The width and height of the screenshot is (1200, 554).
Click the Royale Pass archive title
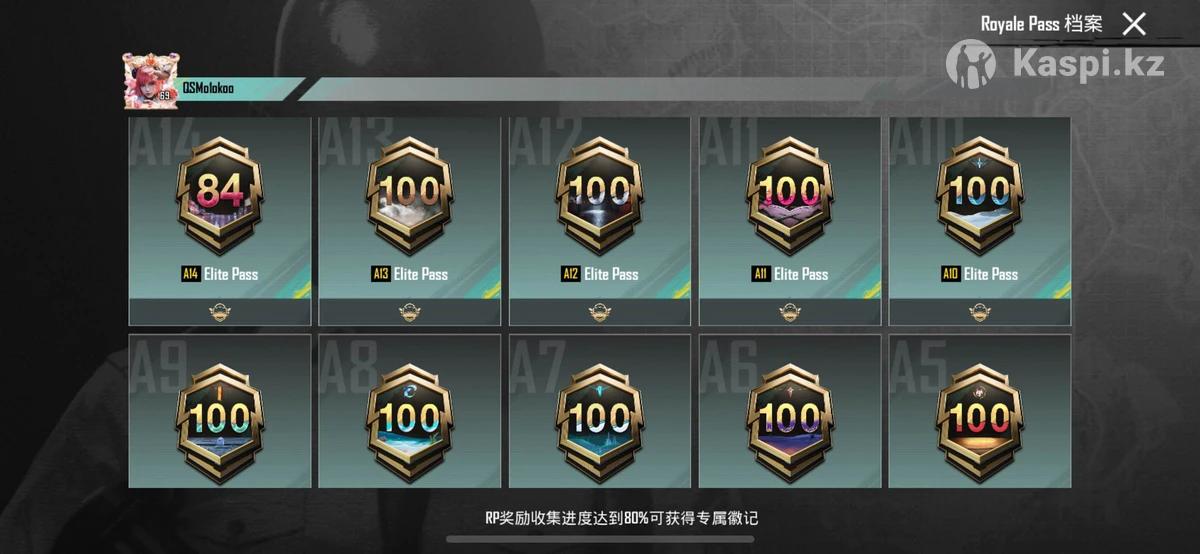pyautogui.click(x=1041, y=24)
